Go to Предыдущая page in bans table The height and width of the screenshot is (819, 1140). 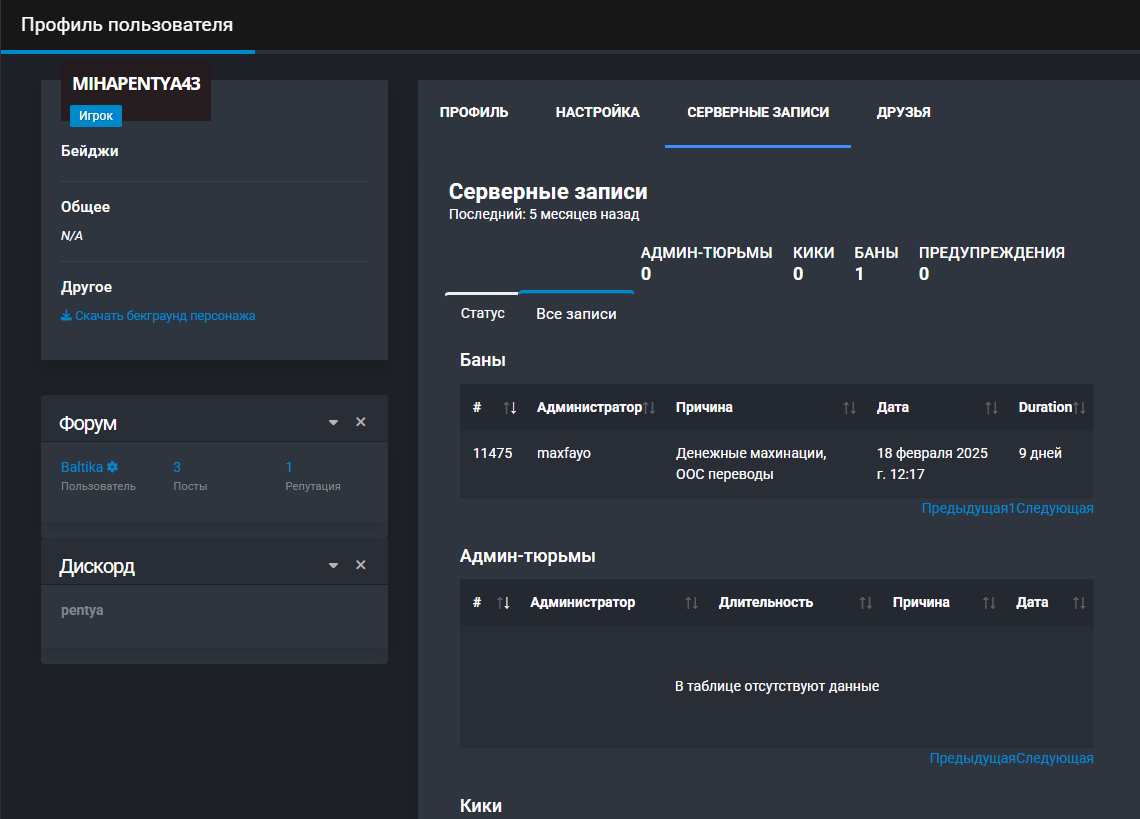click(x=965, y=508)
